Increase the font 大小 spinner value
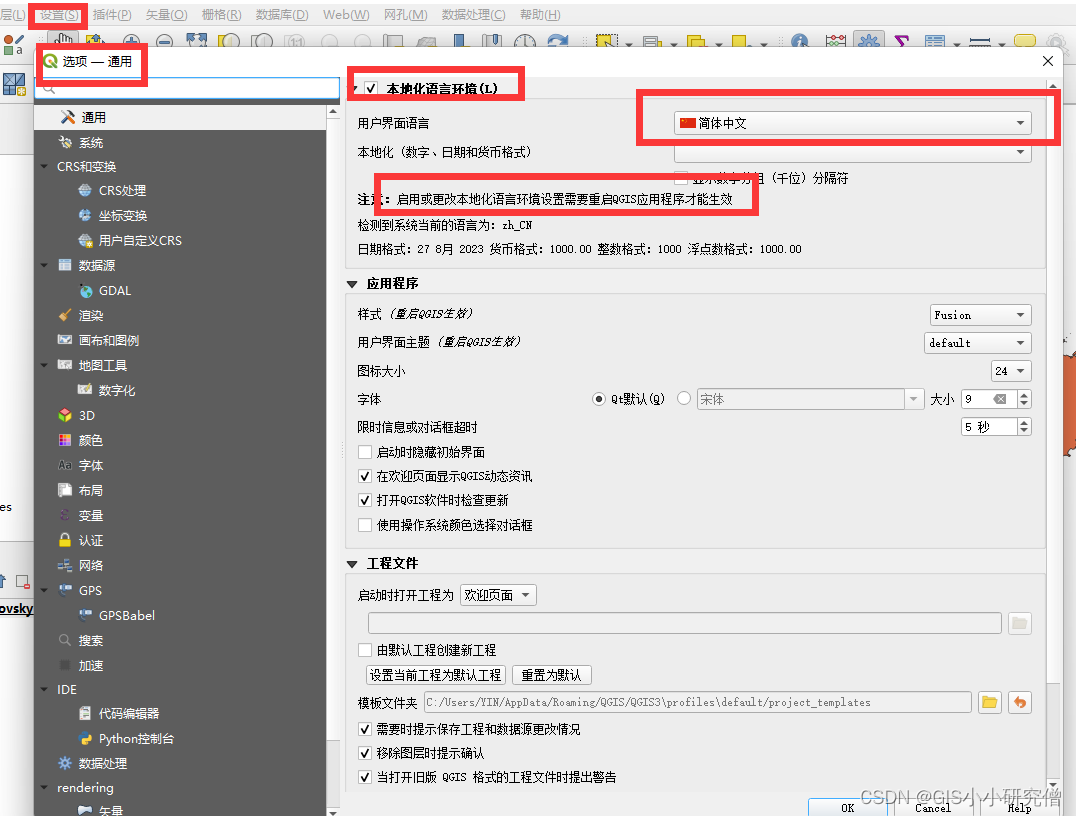Screen dimensions: 1076x816 [1025, 395]
